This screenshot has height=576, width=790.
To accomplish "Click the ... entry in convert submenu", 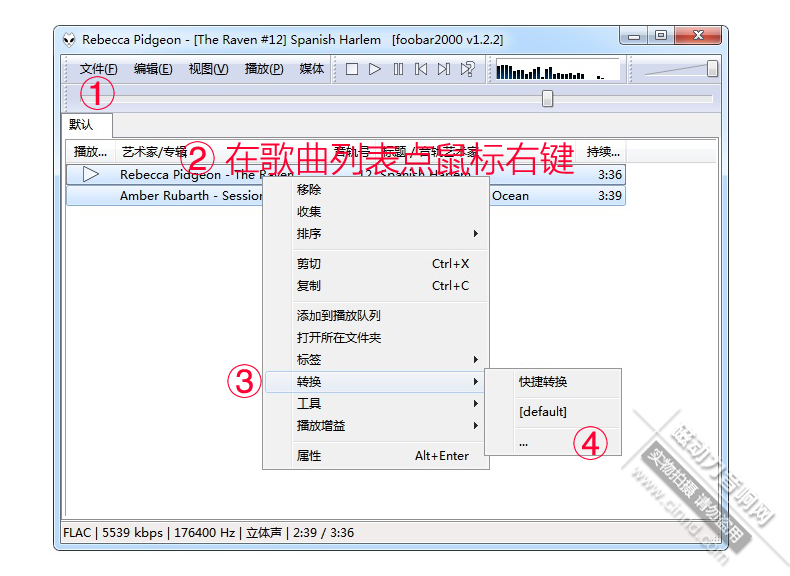I will coord(524,442).
